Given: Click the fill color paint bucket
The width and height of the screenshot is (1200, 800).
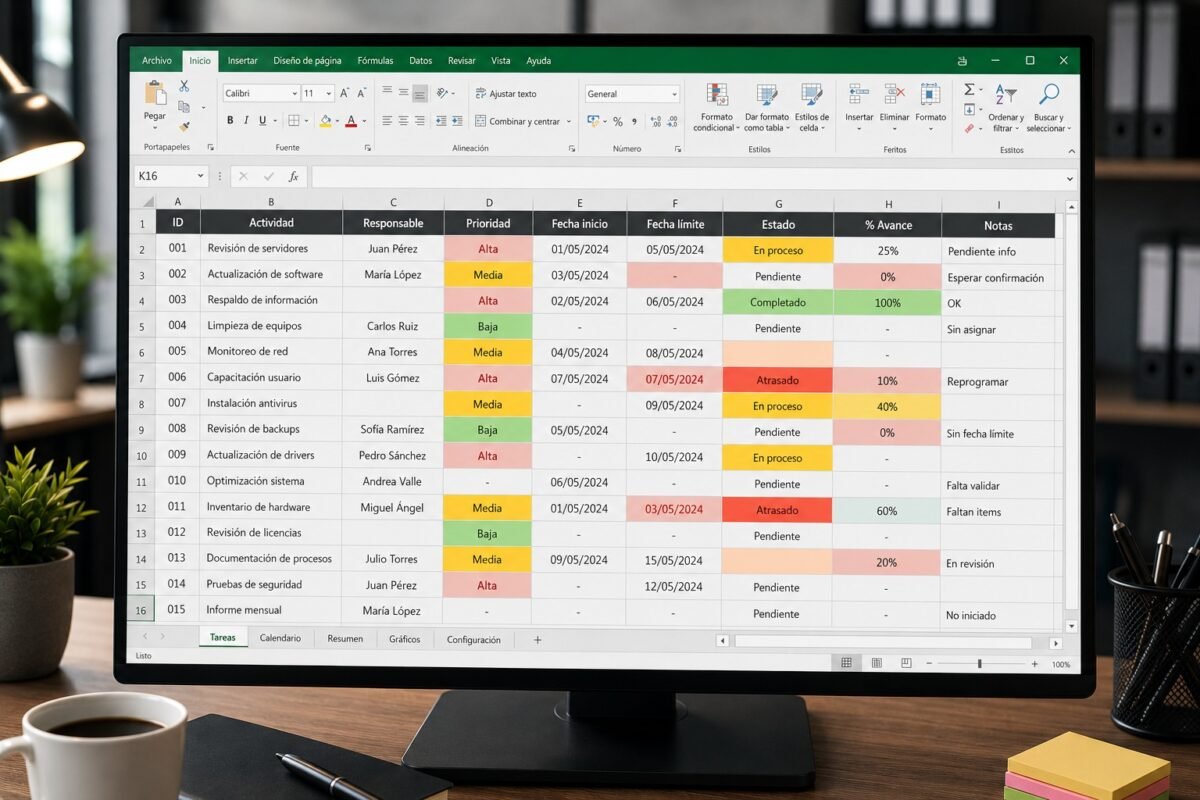Looking at the screenshot, I should (325, 121).
